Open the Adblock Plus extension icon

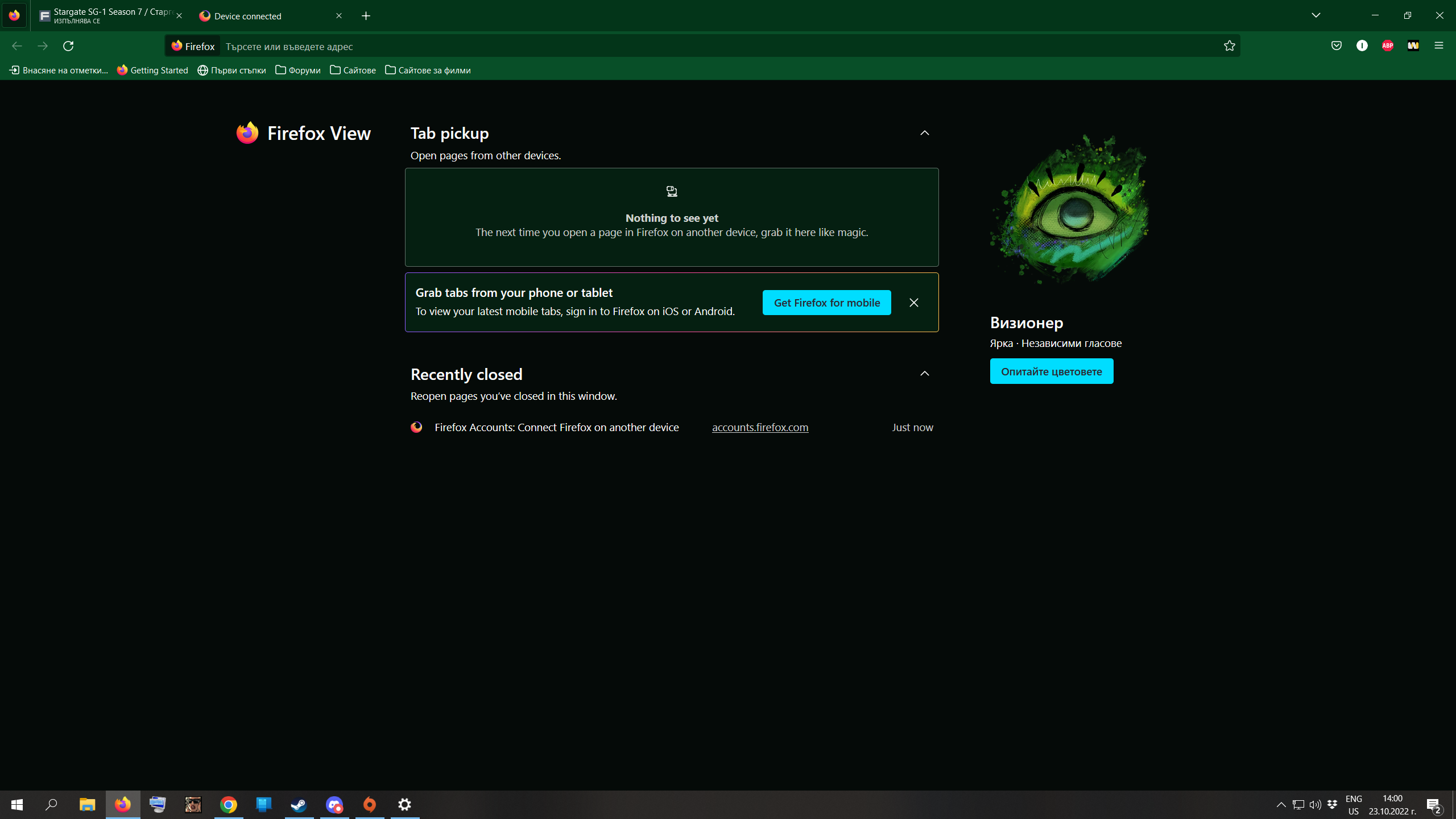click(x=1387, y=45)
